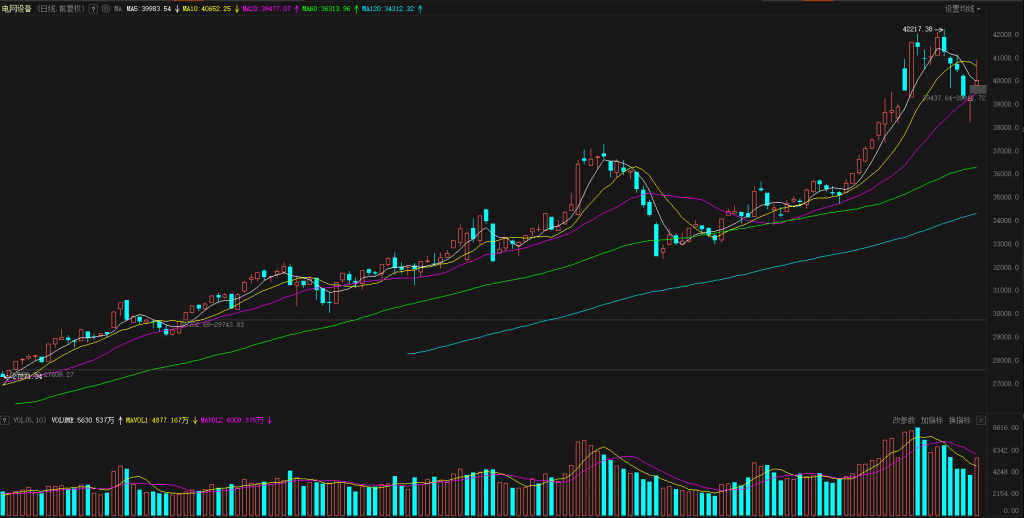The width and height of the screenshot is (1024, 518).
Task: Click the 电网设备 chart title
Action: (17, 9)
